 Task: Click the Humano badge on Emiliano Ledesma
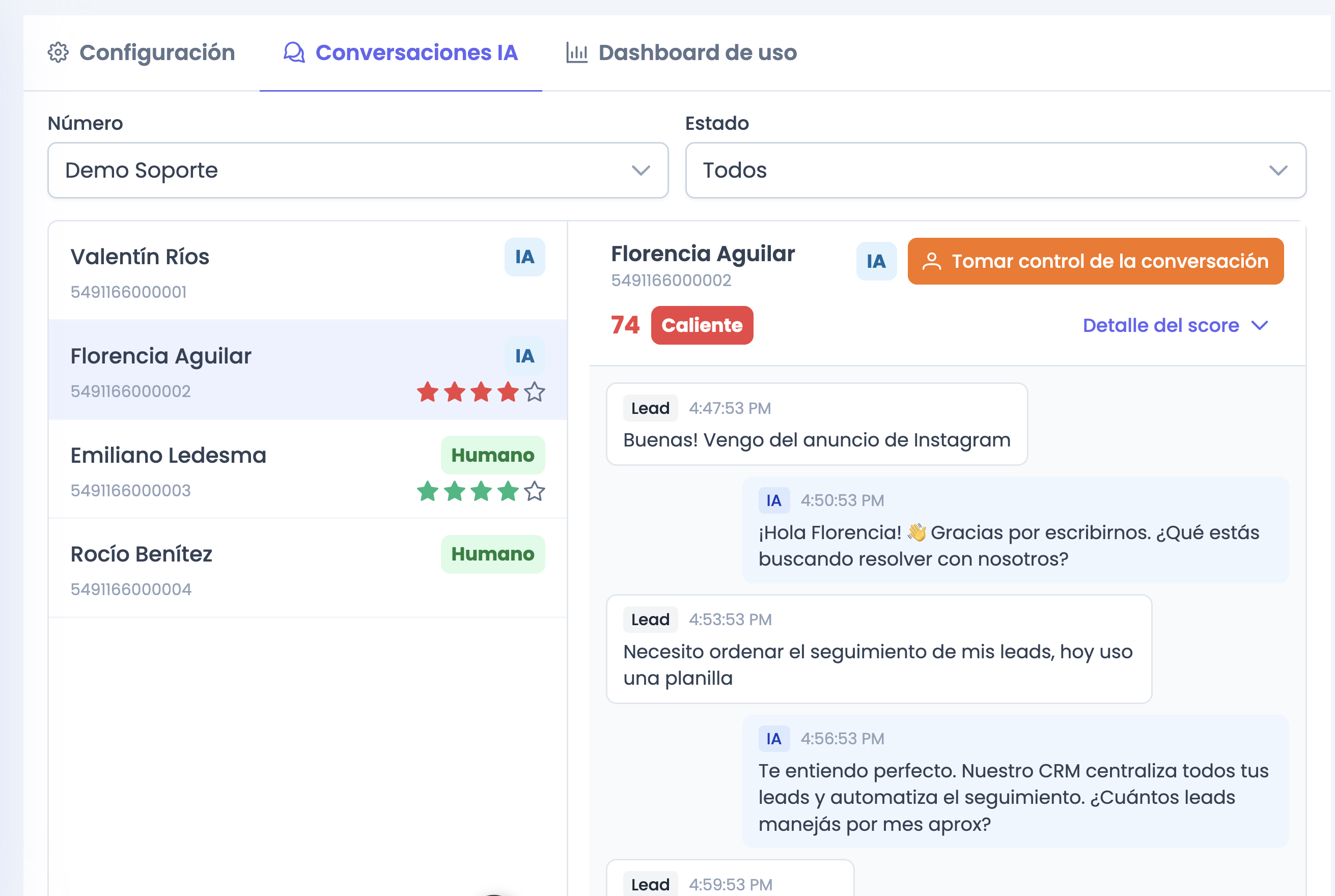pyautogui.click(x=493, y=456)
